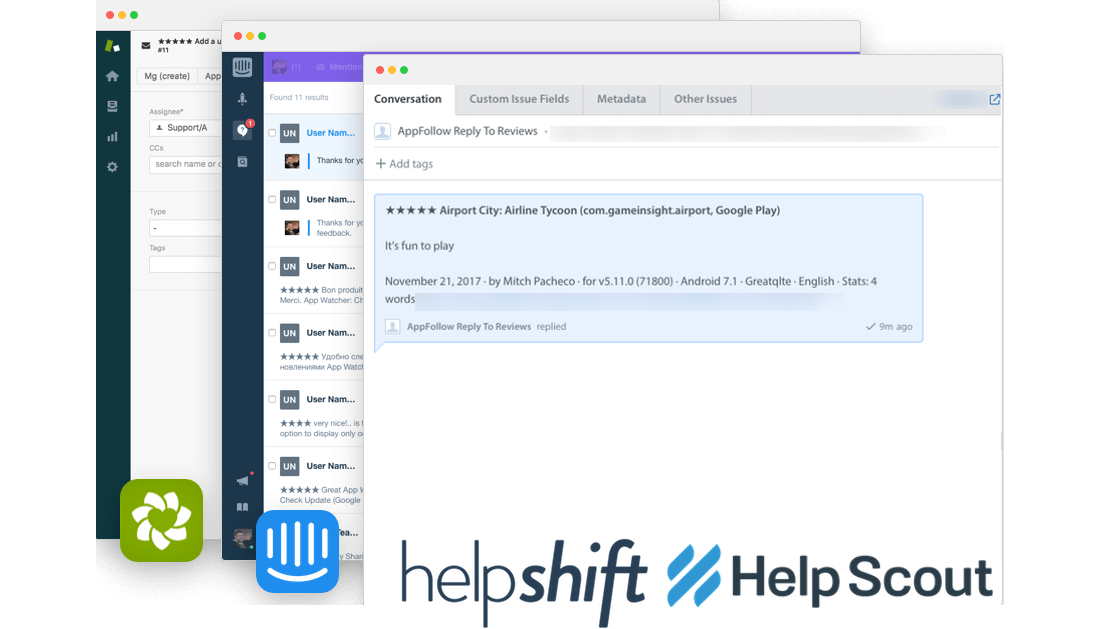Click the Add tags link
The image size is (1100, 629).
(404, 164)
